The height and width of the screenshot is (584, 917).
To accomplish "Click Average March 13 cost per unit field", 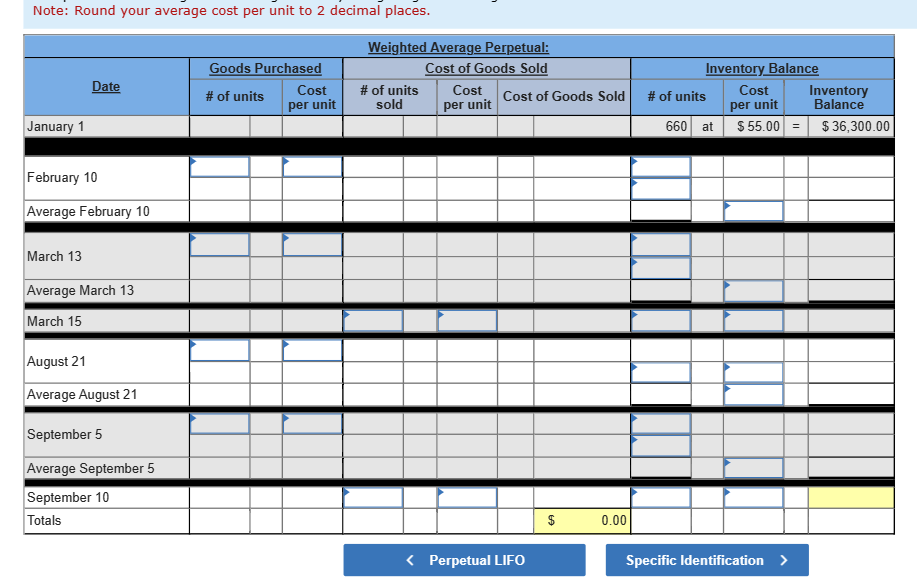I will 753,291.
